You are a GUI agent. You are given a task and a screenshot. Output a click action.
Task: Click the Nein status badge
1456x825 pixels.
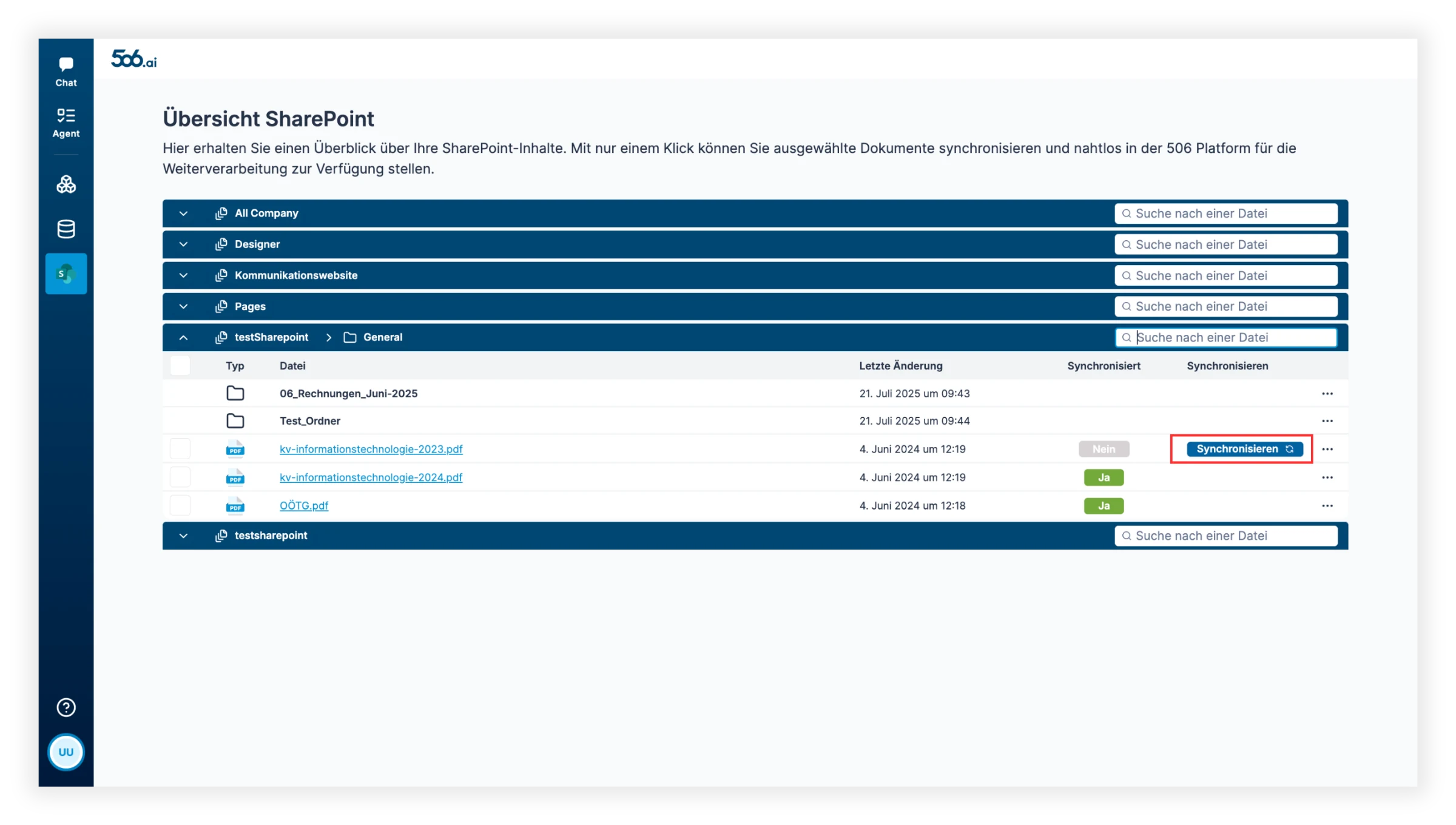1104,449
